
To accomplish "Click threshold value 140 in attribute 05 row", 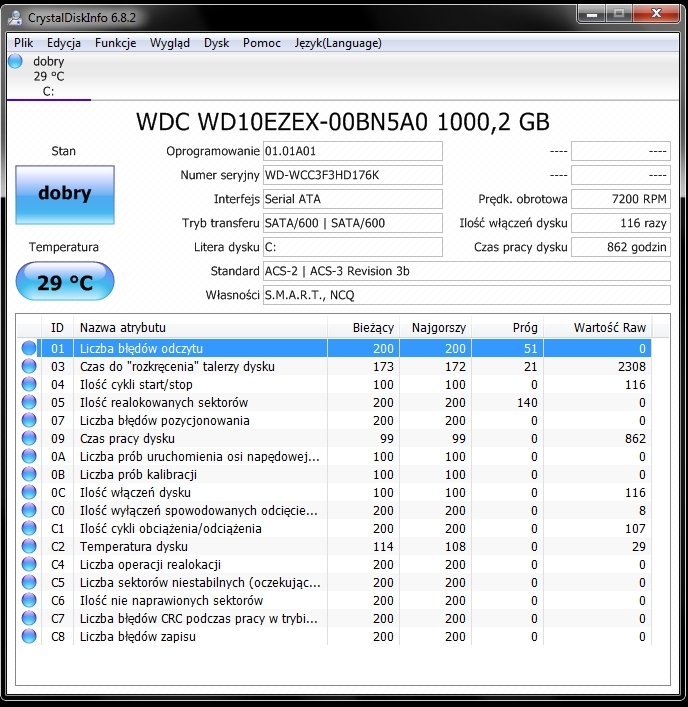I will [527, 403].
